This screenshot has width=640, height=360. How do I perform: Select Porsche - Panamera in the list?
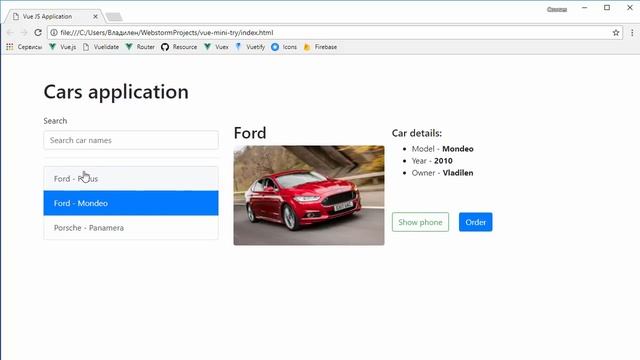[131, 228]
